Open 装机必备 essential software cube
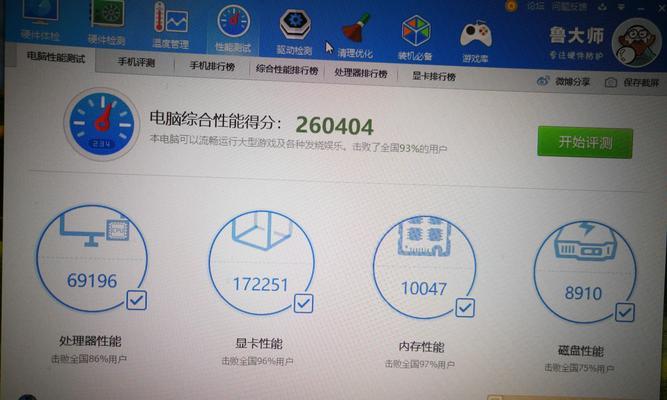This screenshot has width=667, height=400. click(415, 38)
